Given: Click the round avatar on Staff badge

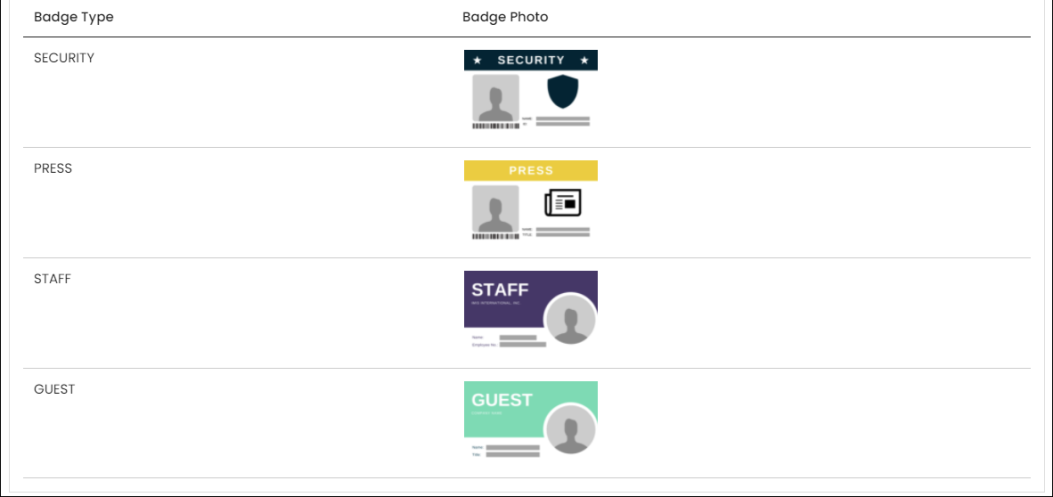Looking at the screenshot, I should (570, 320).
